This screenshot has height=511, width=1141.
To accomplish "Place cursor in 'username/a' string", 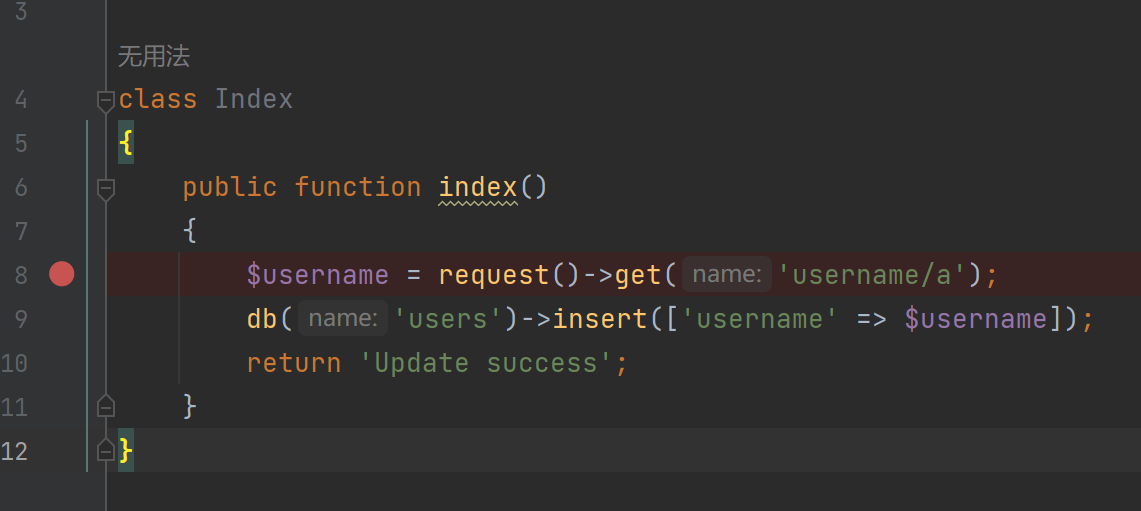I will (x=872, y=275).
